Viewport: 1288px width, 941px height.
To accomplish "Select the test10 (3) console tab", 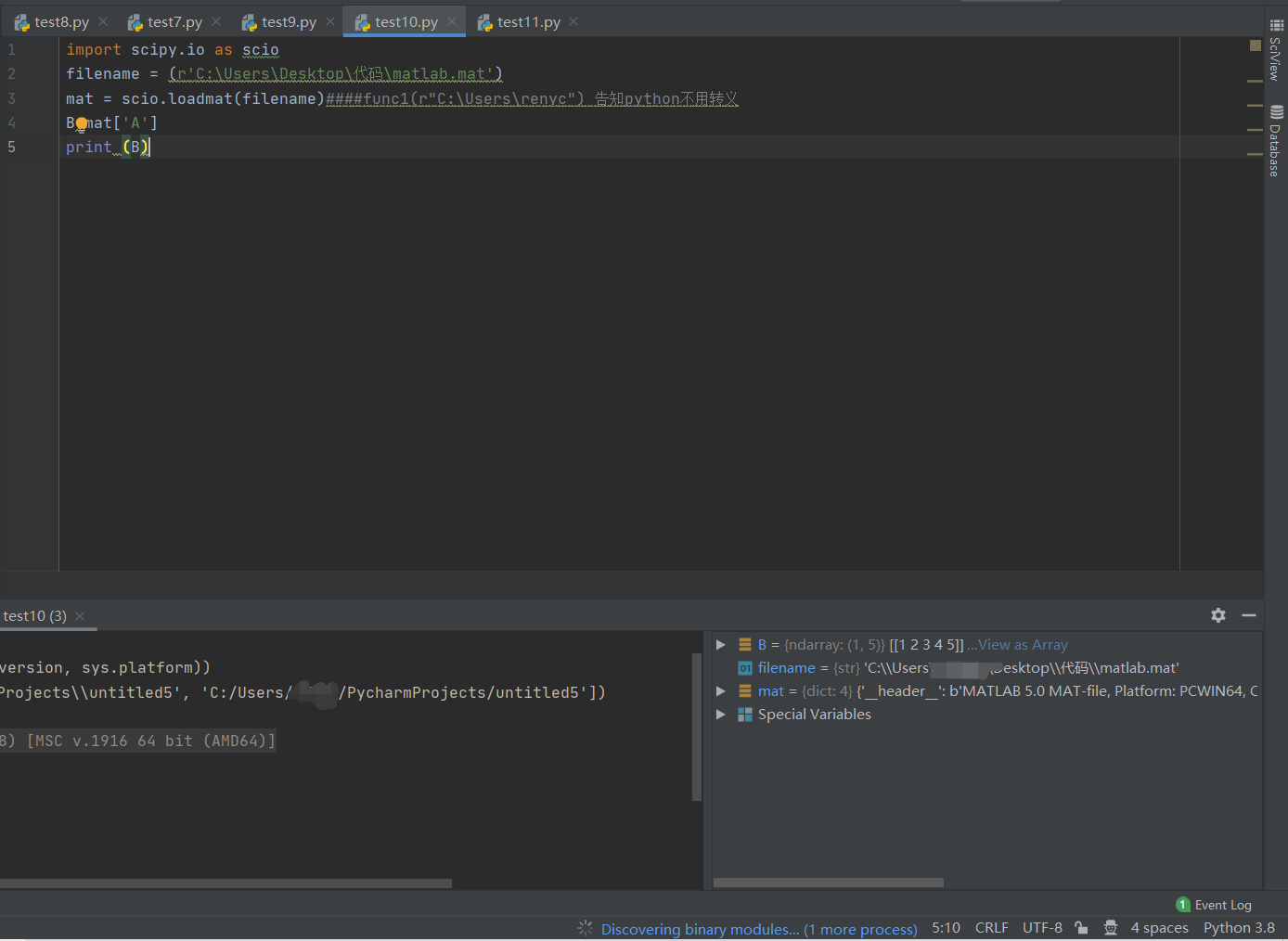I will tap(35, 615).
